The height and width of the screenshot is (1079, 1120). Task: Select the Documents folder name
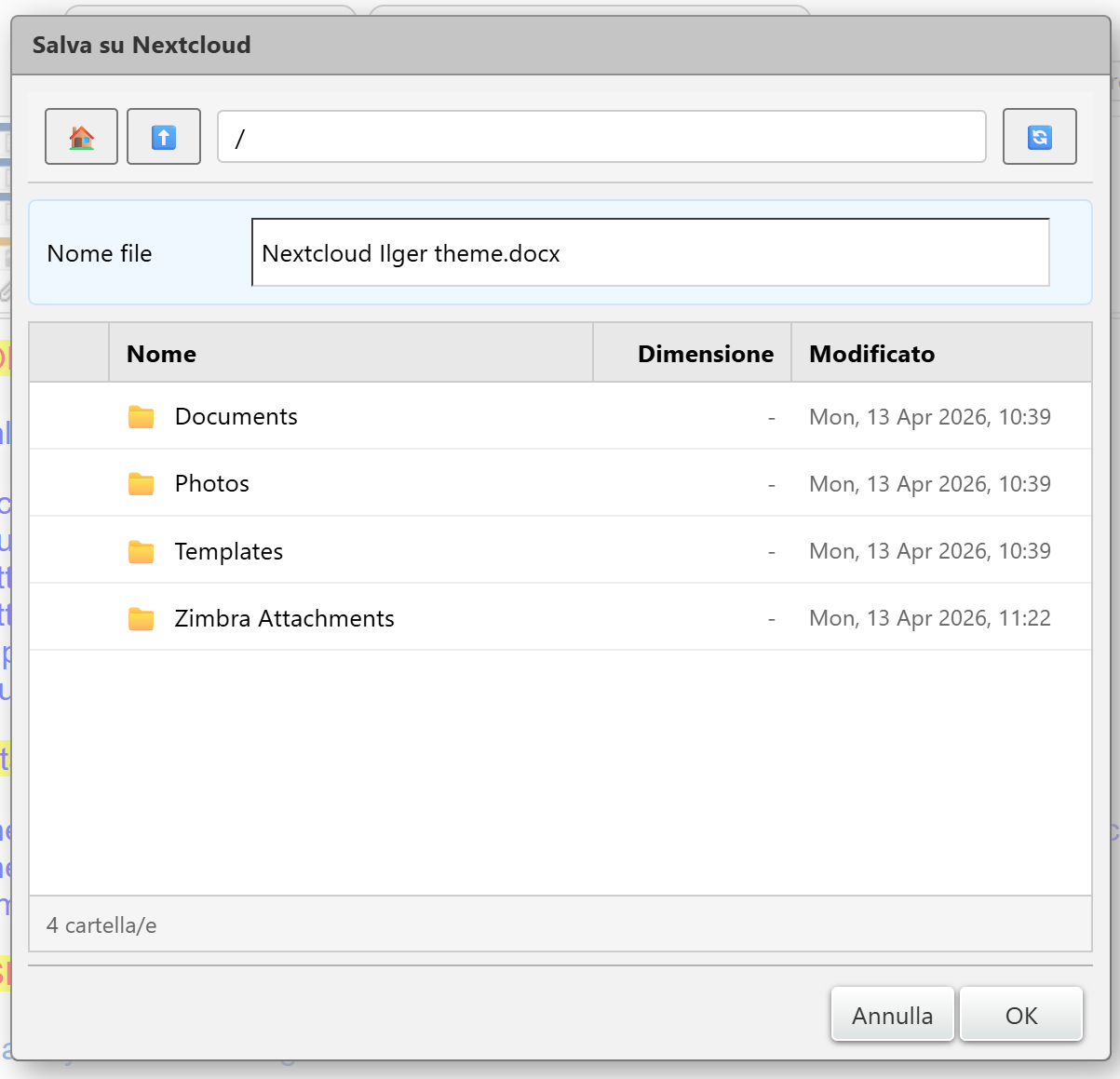236,417
